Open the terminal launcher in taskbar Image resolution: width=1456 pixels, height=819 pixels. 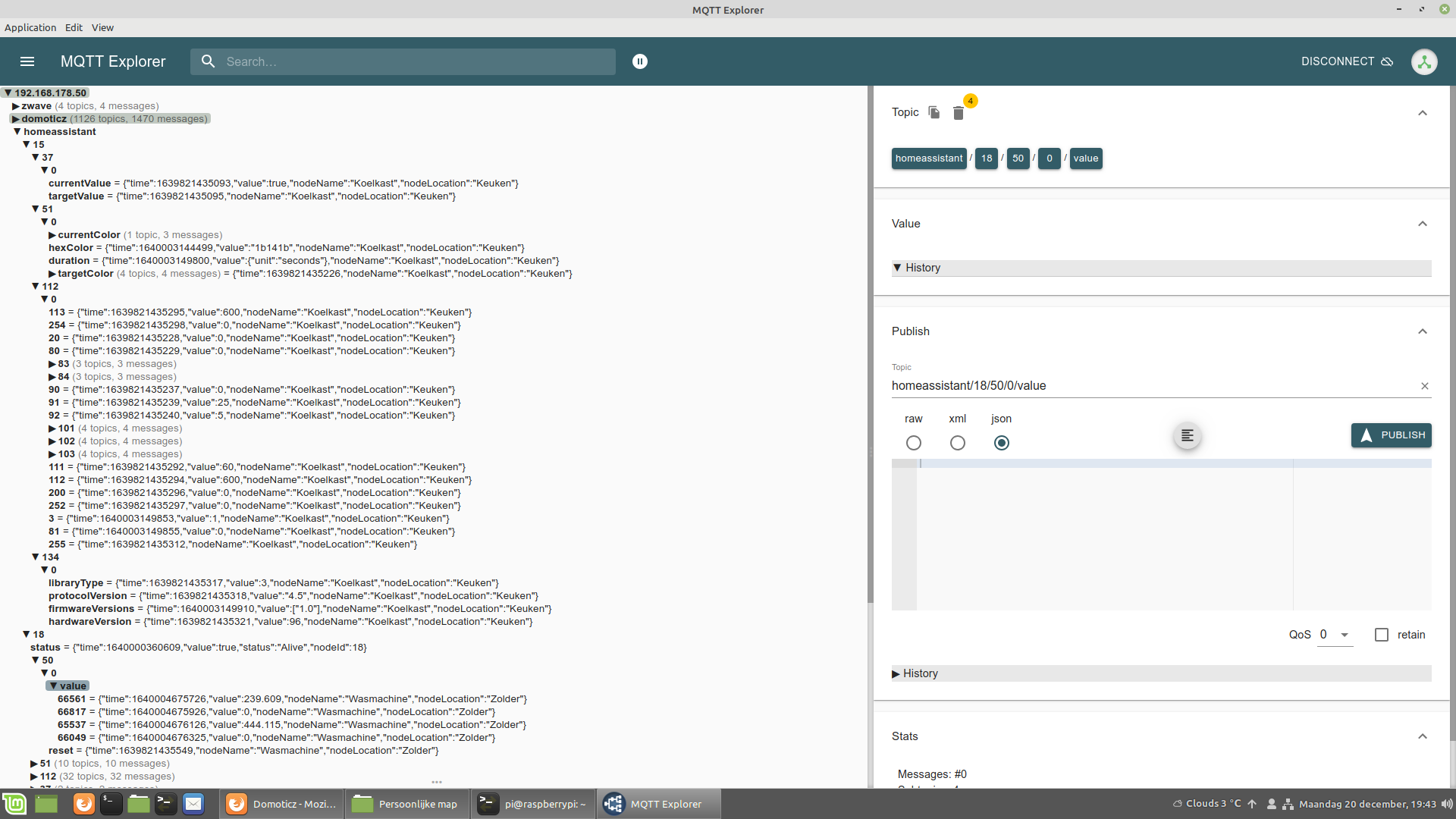(x=111, y=804)
